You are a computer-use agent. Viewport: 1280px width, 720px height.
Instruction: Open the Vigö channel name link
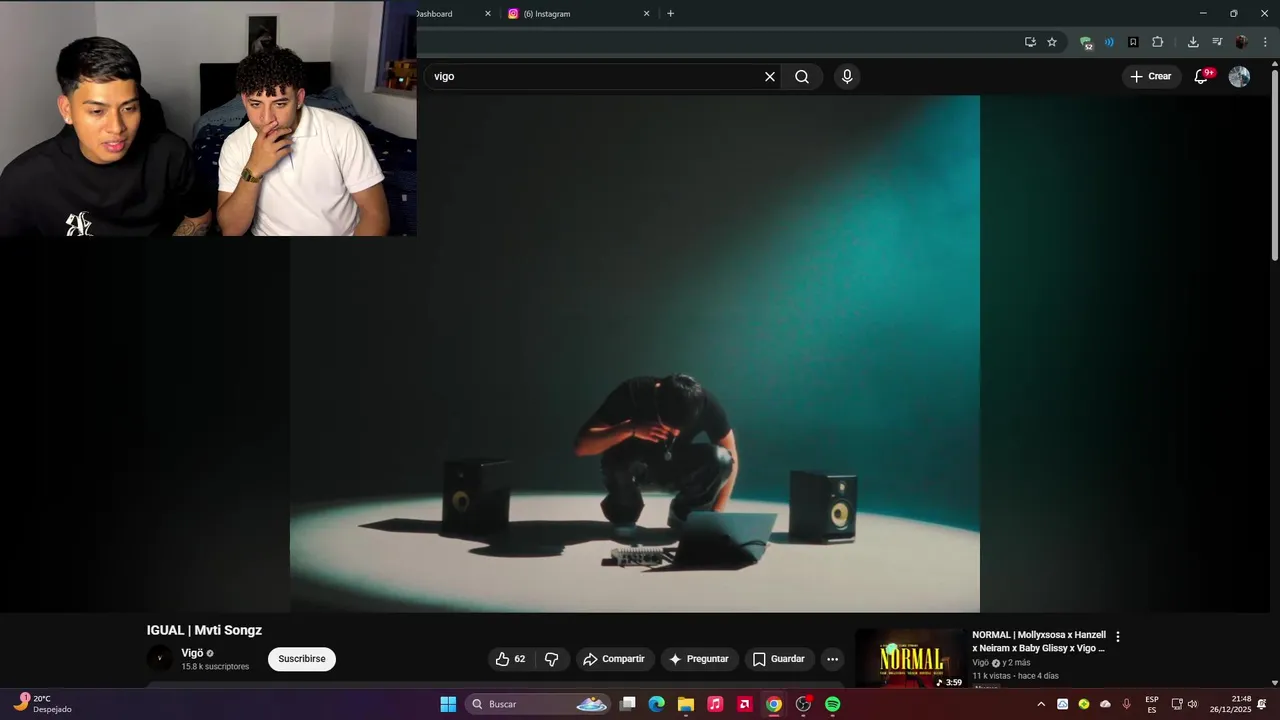pos(192,653)
